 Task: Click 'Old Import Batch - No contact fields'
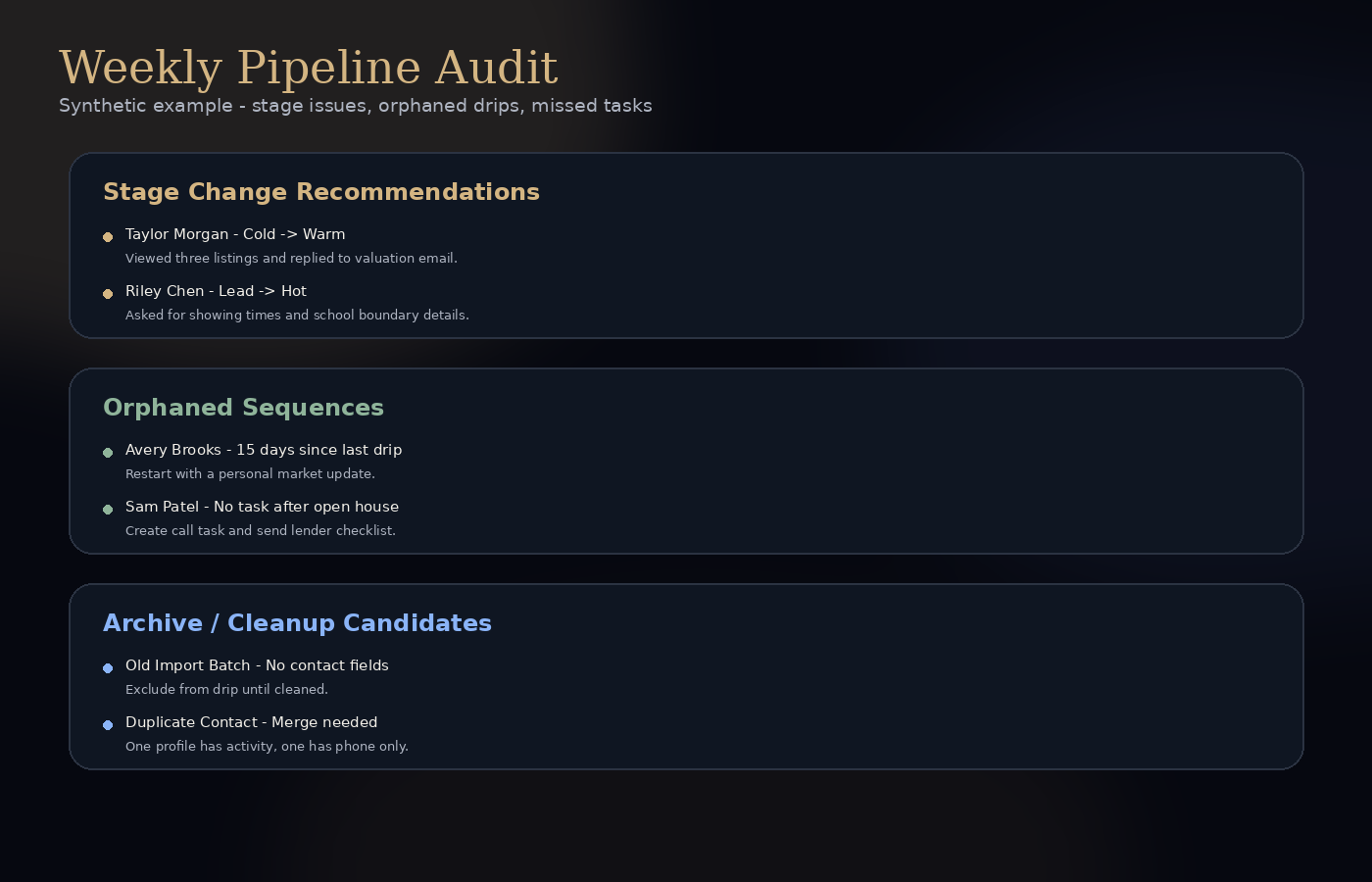257,665
